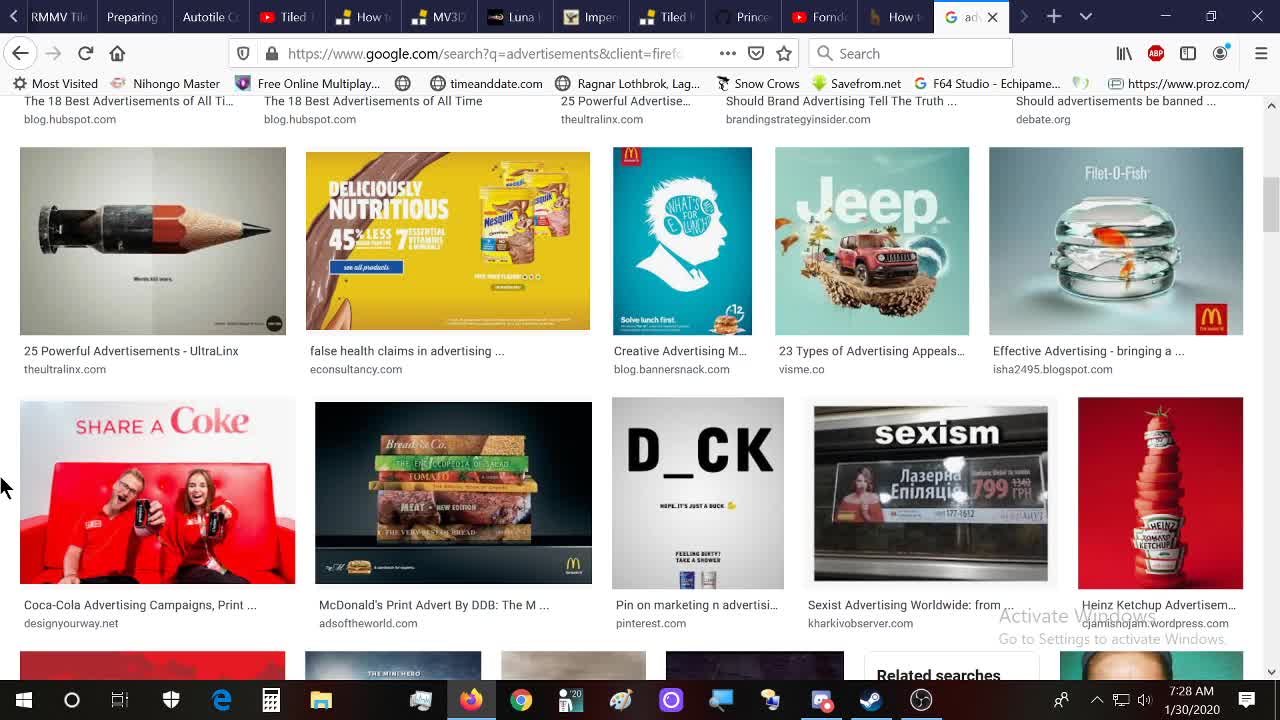Click the Firefox Search box
Screen dimensions: 1280x720
coord(910,53)
